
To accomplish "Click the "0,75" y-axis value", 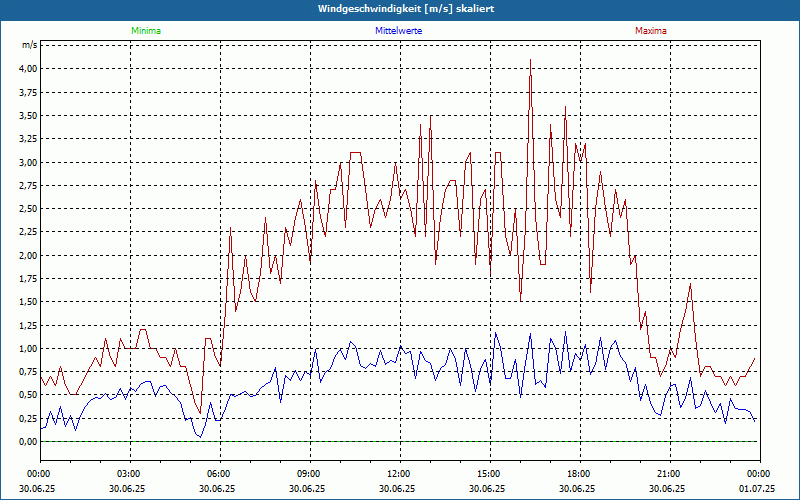I will (x=28, y=372).
